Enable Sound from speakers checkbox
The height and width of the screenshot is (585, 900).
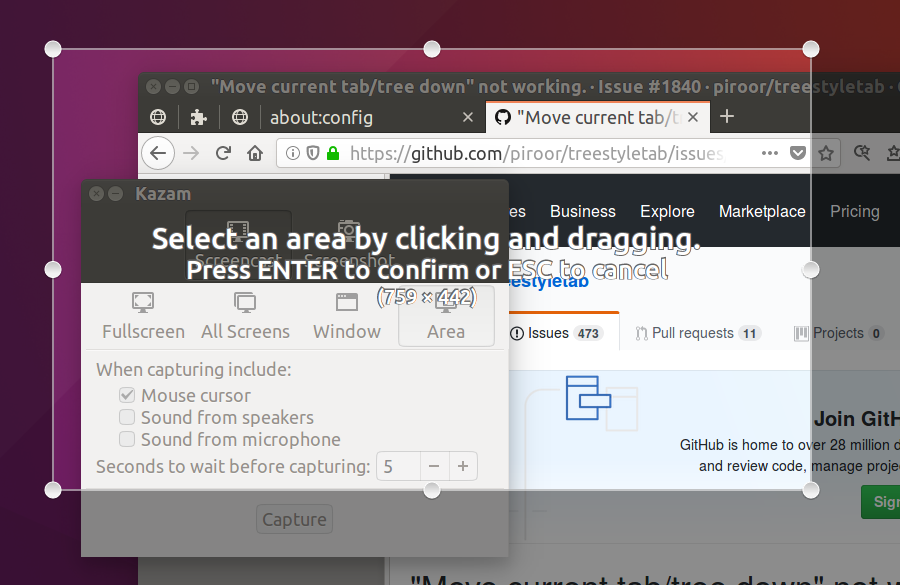coord(127,417)
